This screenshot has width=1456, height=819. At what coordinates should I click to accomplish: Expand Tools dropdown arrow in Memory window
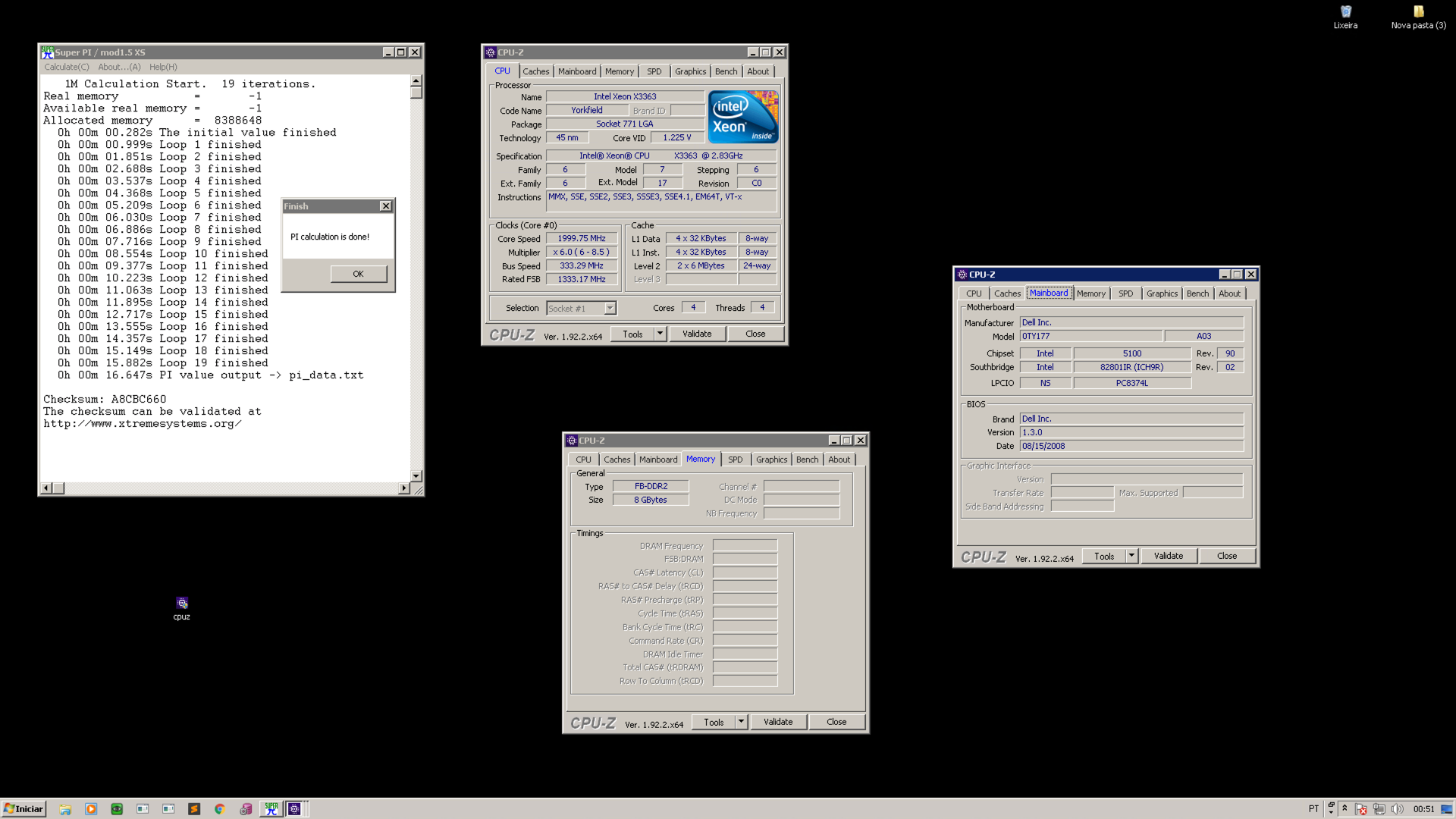(x=742, y=723)
